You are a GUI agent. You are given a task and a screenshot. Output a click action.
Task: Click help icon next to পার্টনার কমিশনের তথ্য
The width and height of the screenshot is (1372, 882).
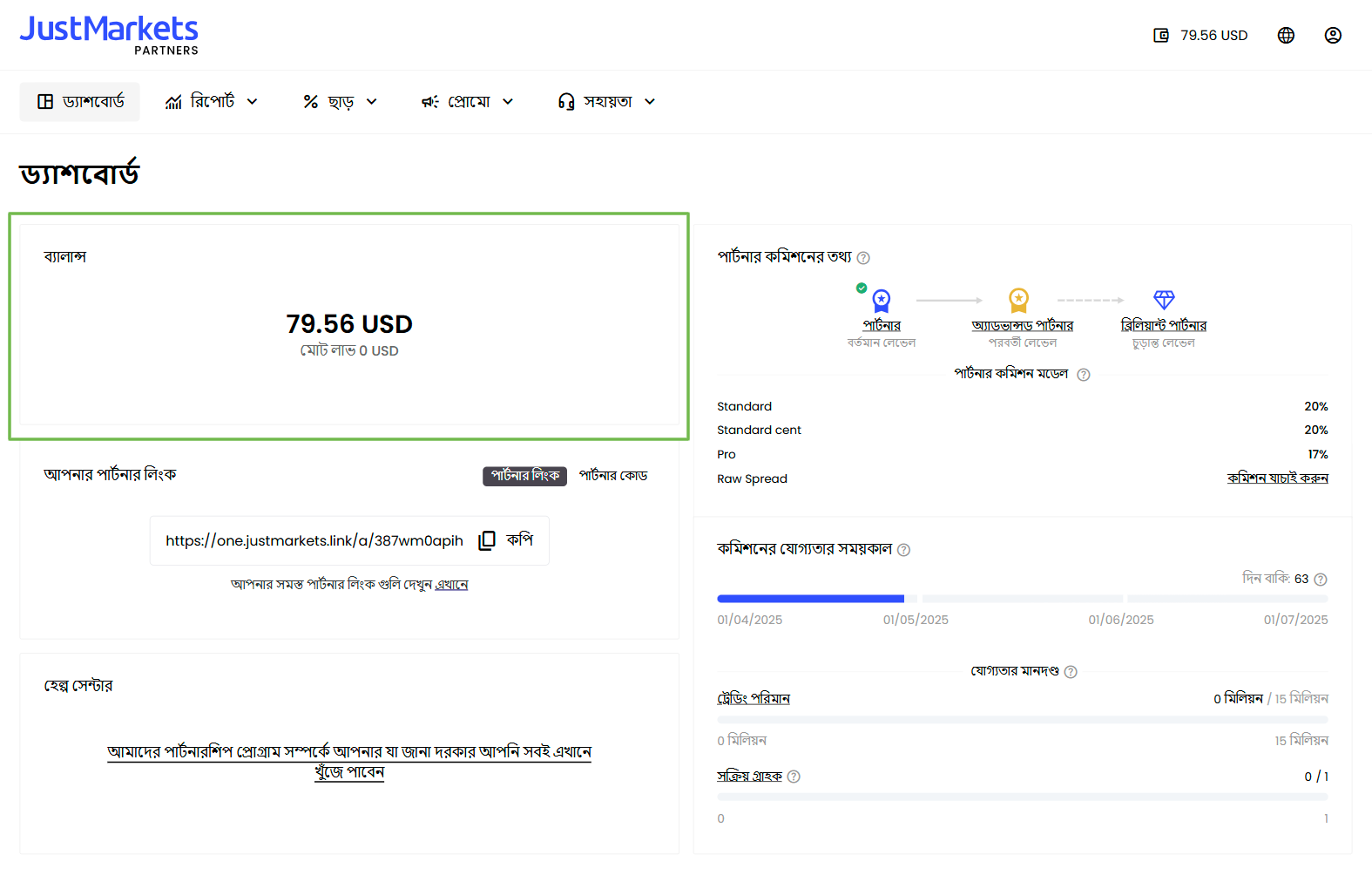tap(863, 258)
